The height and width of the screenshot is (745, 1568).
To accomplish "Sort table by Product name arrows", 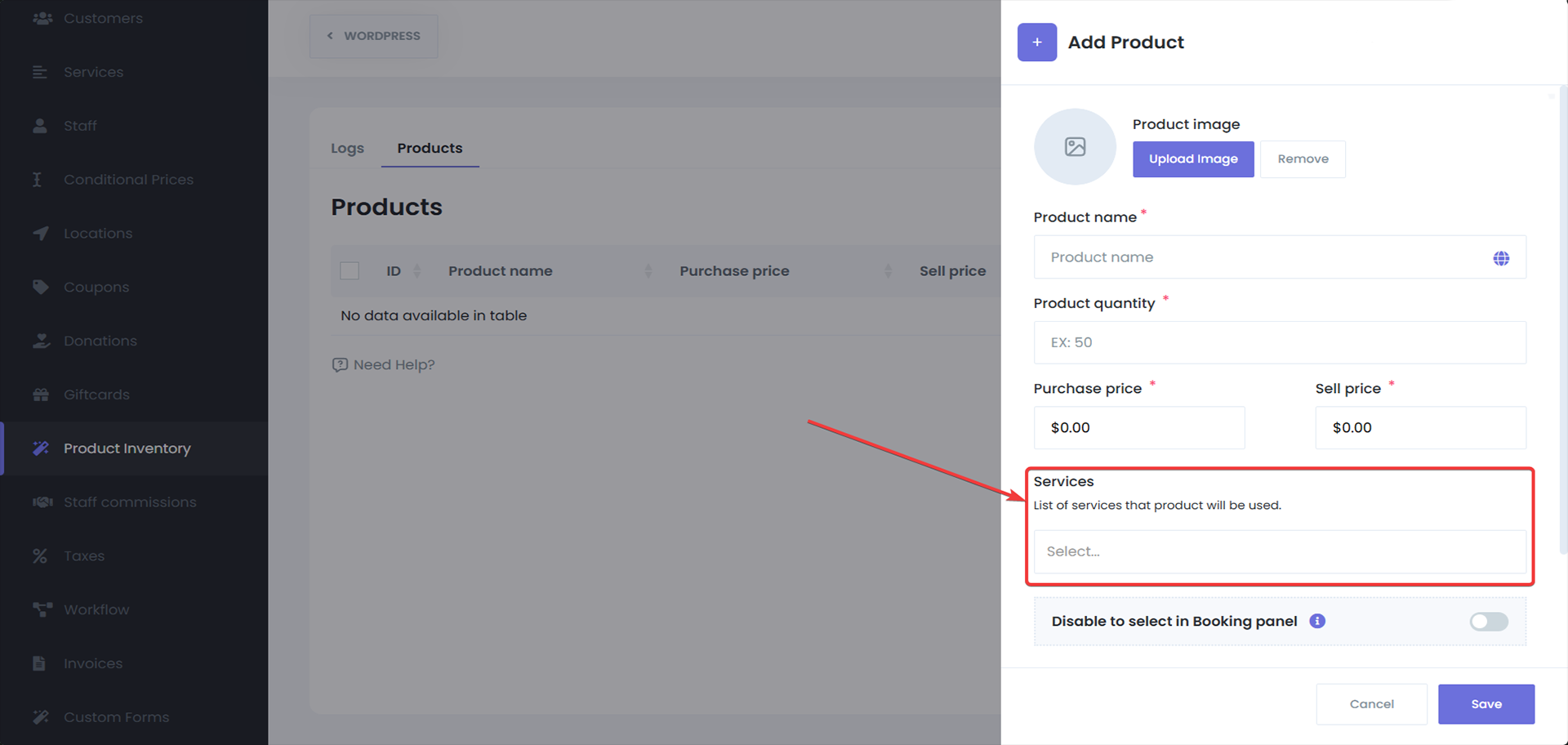I will click(648, 271).
